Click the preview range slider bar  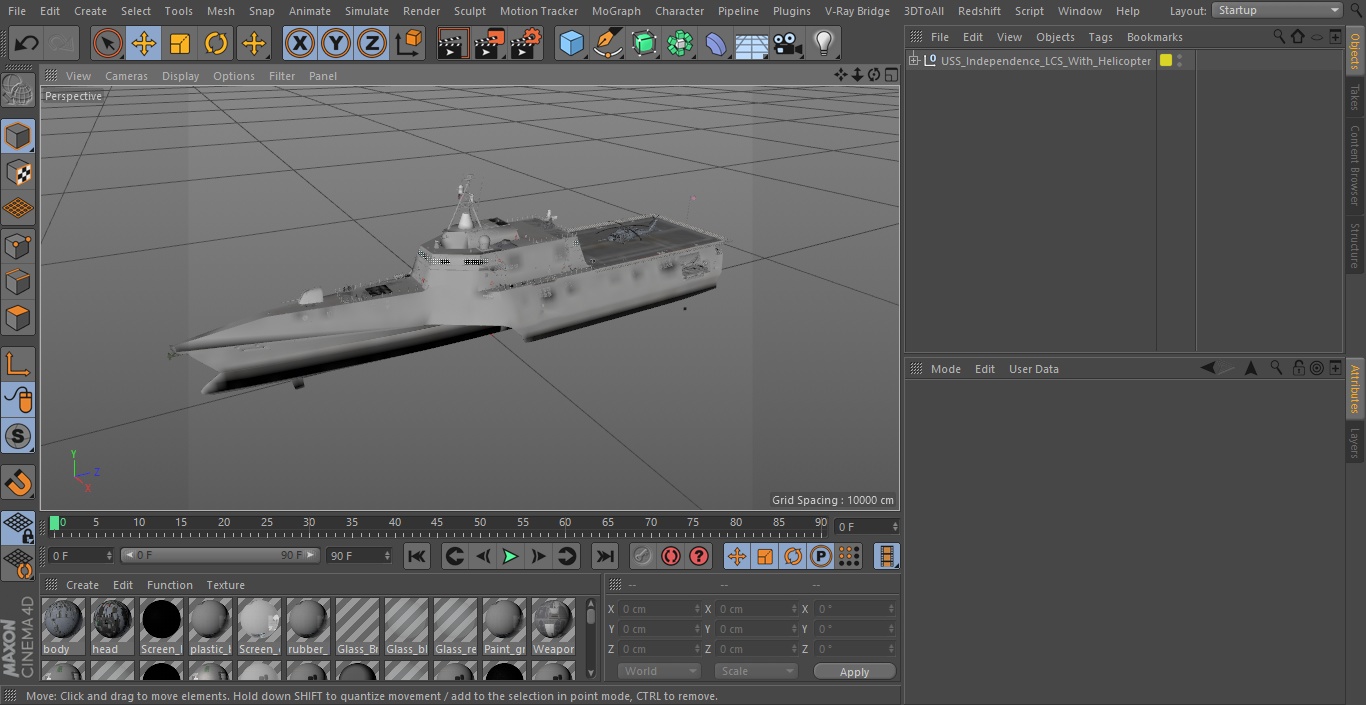point(220,555)
